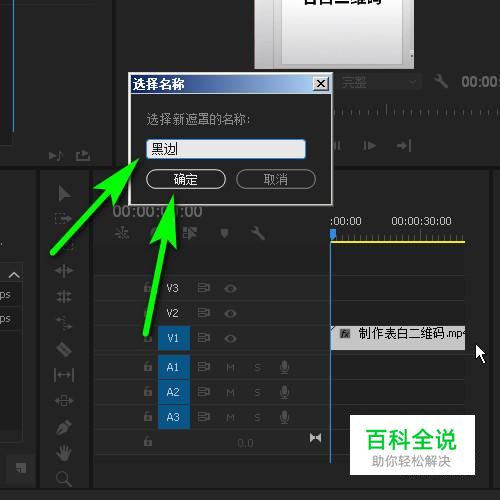Click the new item icon in project panel
Viewport: 500px width, 500px height.
pyautogui.click(x=21, y=467)
